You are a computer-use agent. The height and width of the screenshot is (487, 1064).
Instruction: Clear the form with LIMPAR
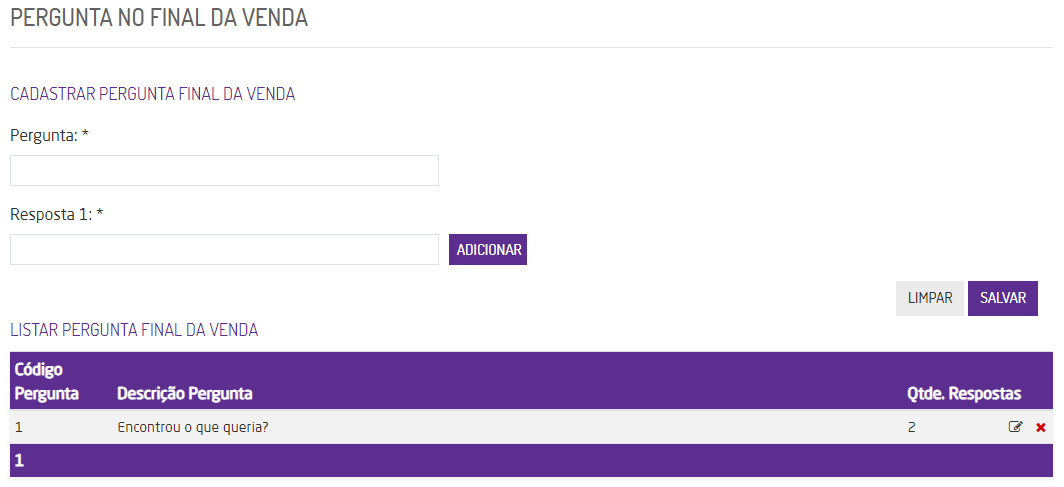click(929, 298)
